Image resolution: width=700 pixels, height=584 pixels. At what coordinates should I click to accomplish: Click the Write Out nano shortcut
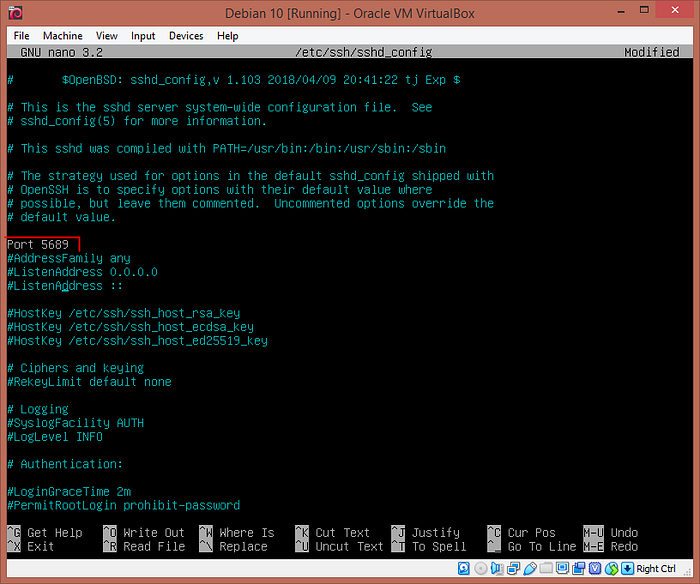point(144,533)
